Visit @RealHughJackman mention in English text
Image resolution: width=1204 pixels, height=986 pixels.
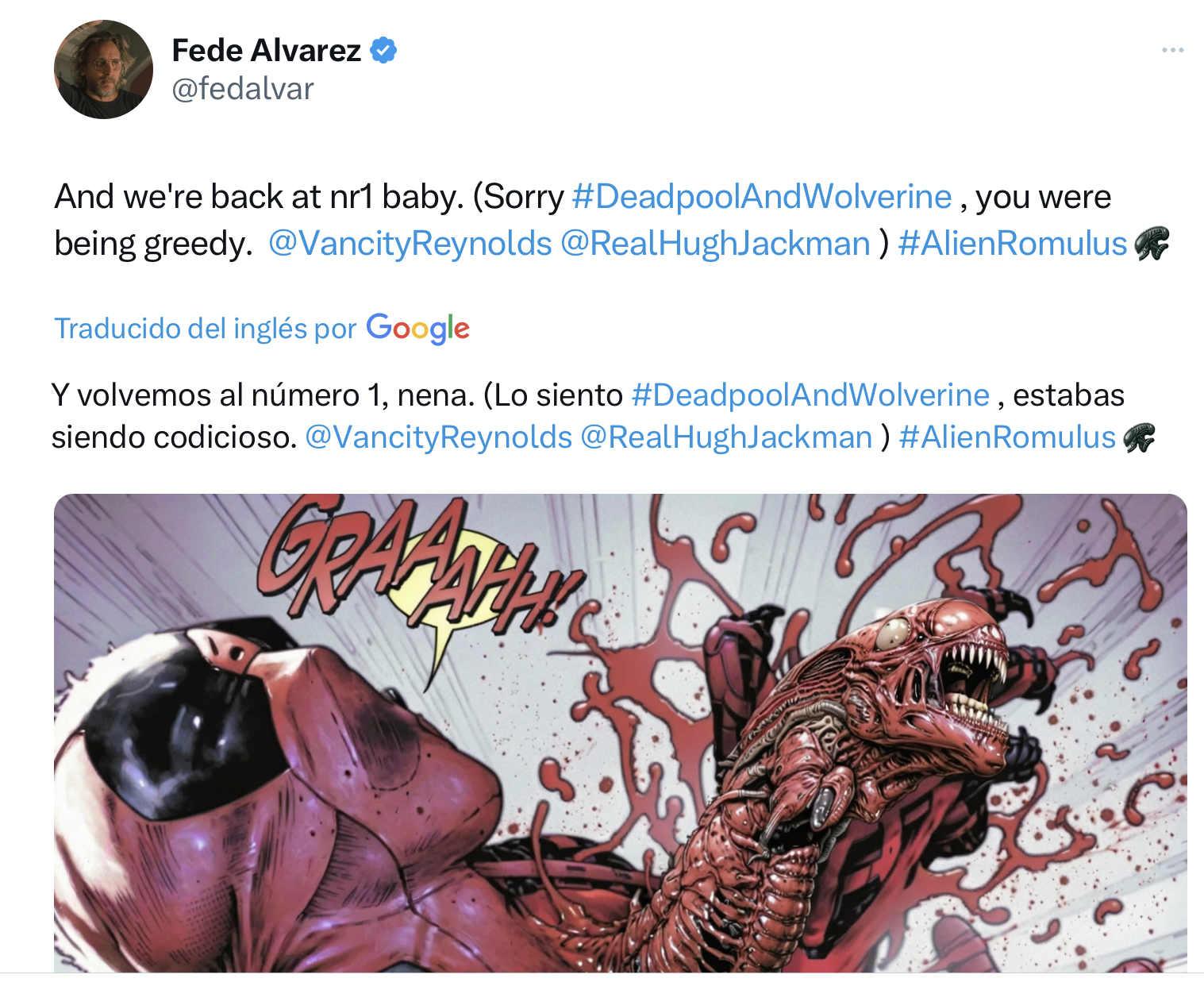coord(716,244)
